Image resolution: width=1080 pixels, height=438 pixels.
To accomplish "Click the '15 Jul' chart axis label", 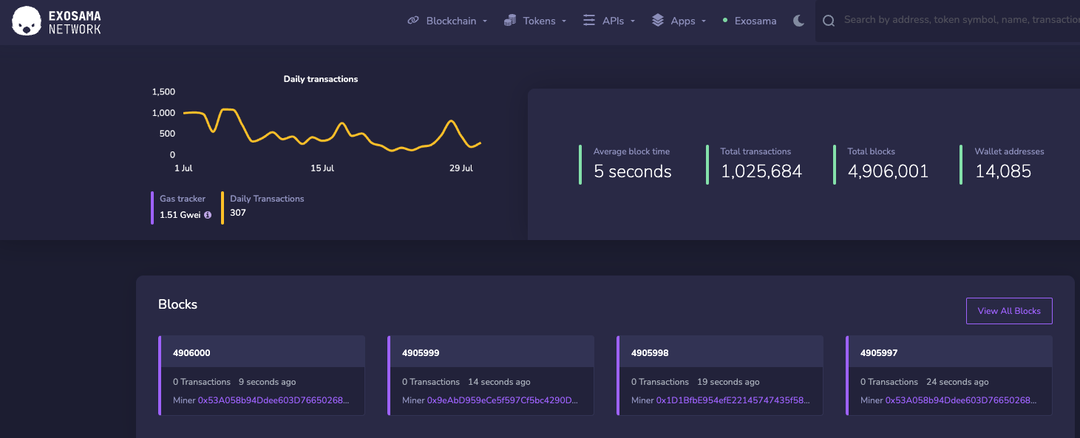I will click(x=322, y=169).
